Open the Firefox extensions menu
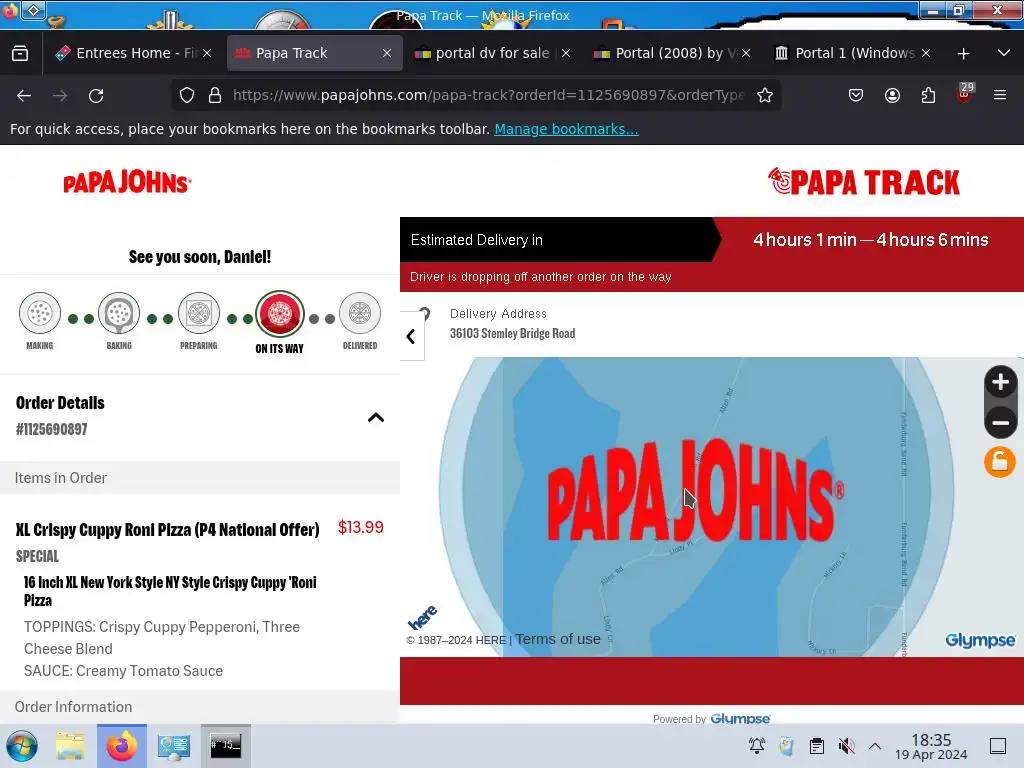 pos(928,95)
